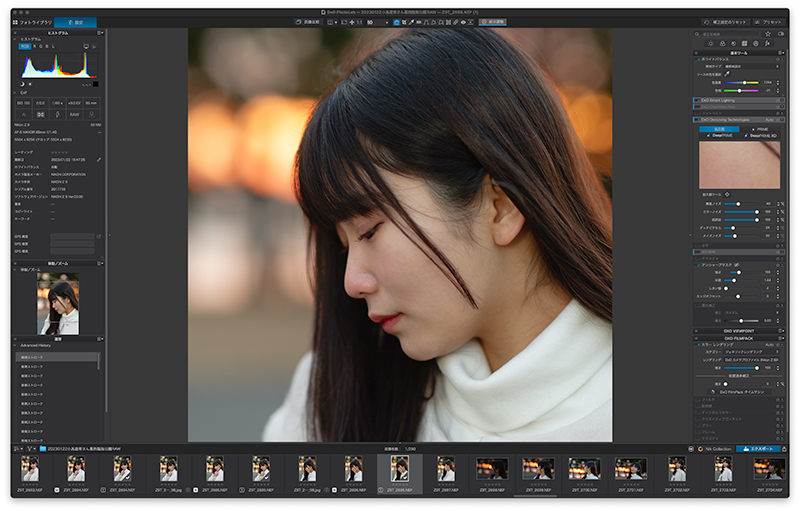
Task: Toggle the unsharp mask correction on/off
Action: 698,265
